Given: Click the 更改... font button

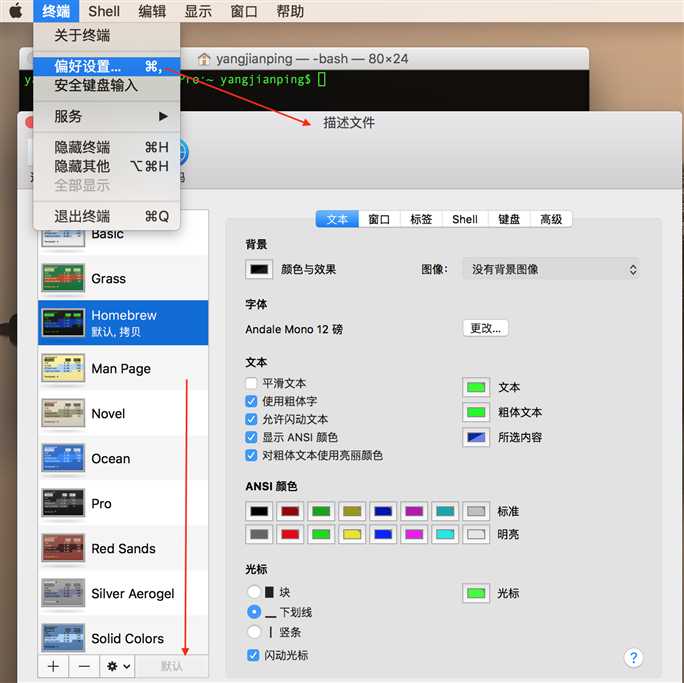Looking at the screenshot, I should (x=486, y=328).
